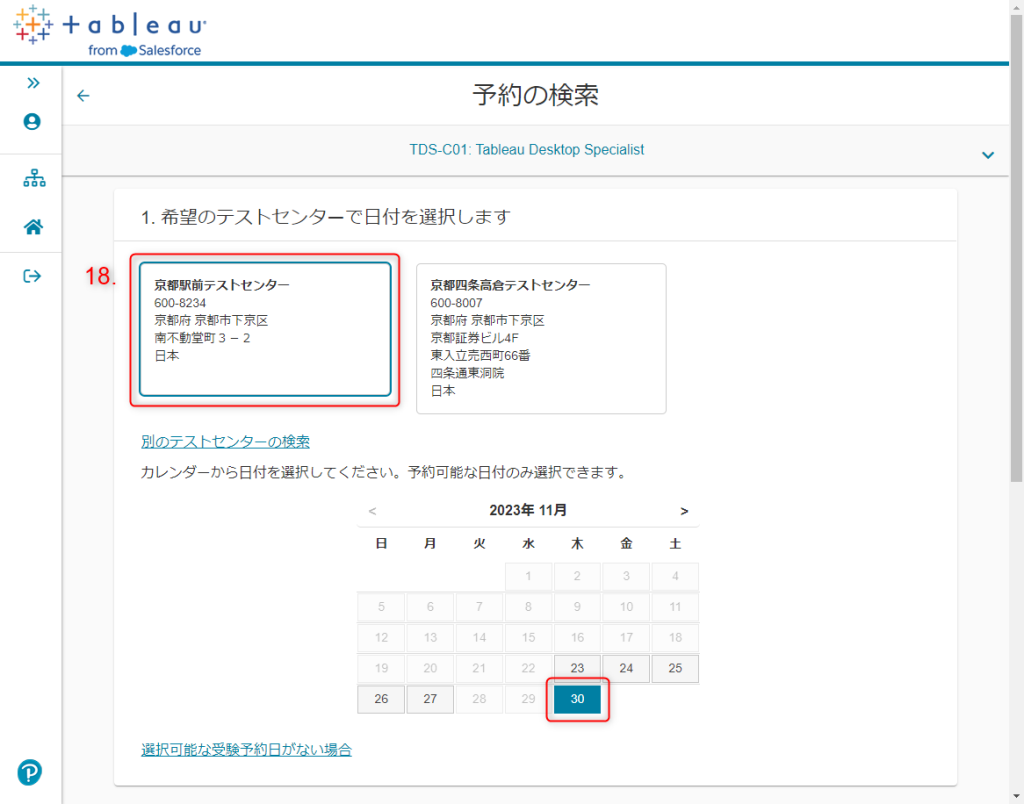Click postal code 600-8007 text
This screenshot has height=804, width=1024.
tap(456, 303)
